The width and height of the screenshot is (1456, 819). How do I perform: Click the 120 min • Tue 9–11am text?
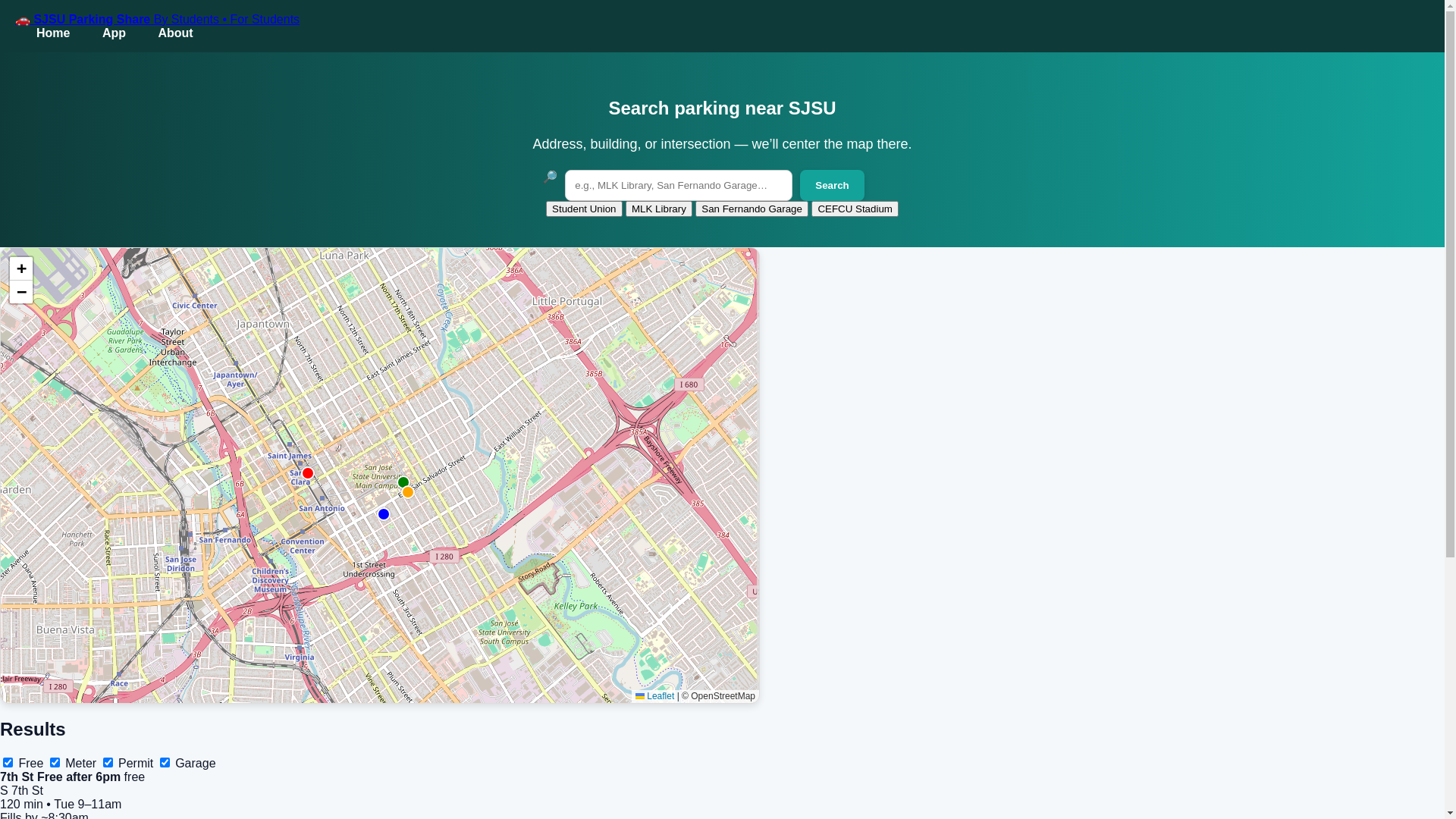coord(61,804)
